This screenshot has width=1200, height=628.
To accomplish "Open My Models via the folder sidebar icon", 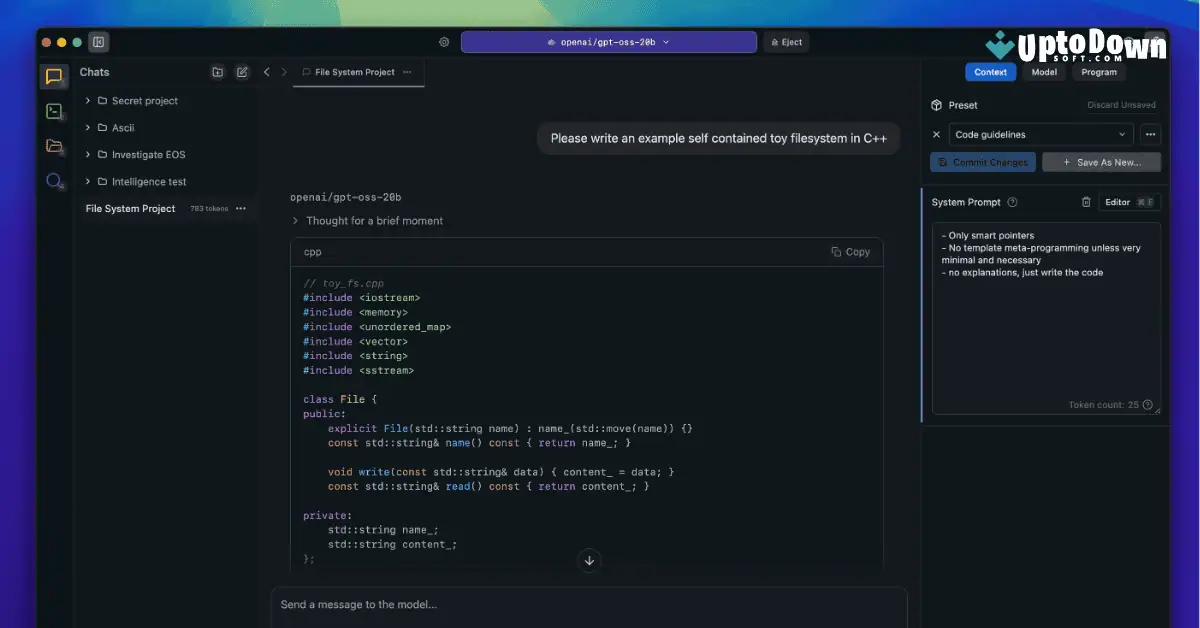I will tap(54, 145).
